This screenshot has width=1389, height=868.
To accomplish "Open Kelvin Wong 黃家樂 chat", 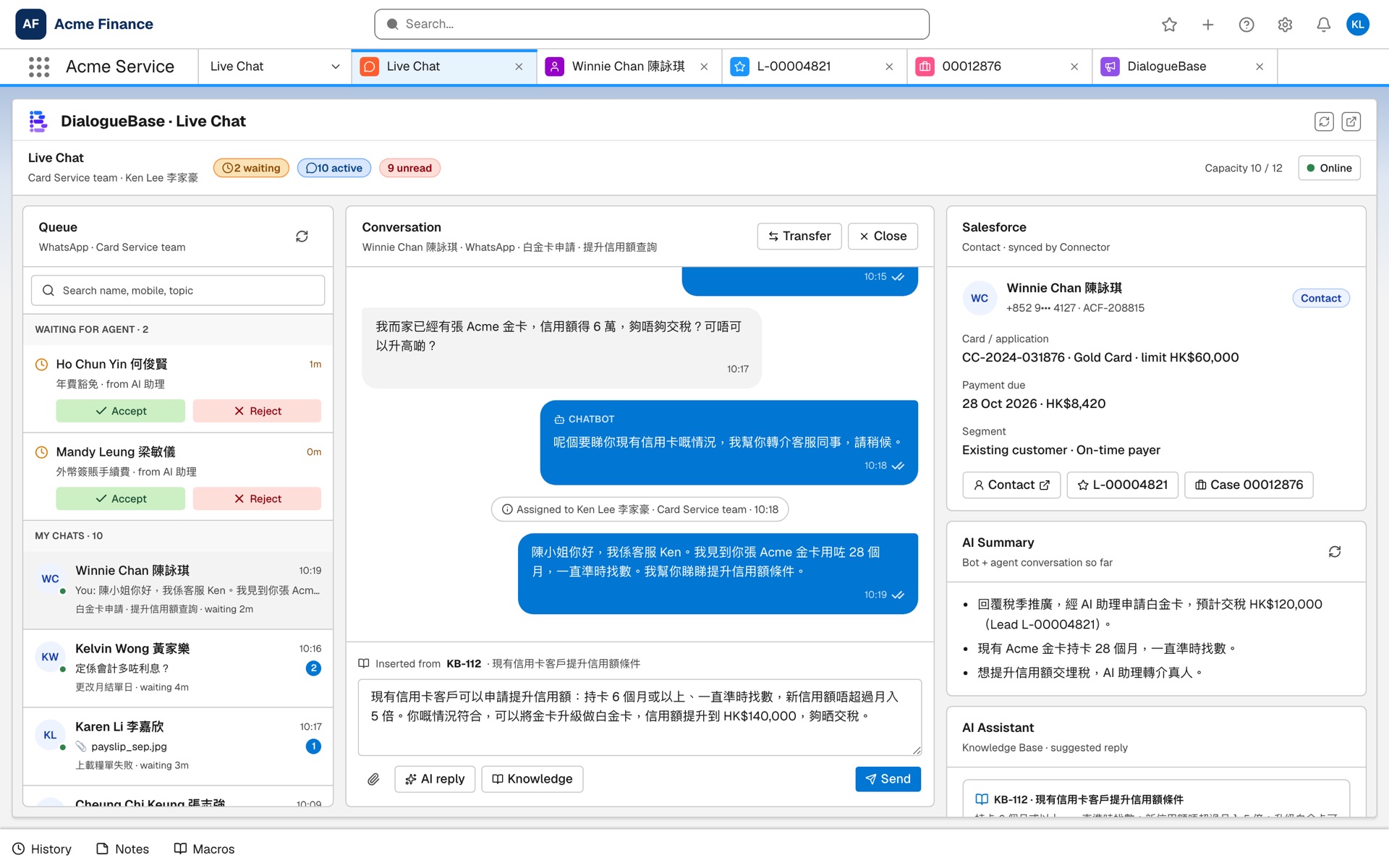I will click(x=178, y=668).
